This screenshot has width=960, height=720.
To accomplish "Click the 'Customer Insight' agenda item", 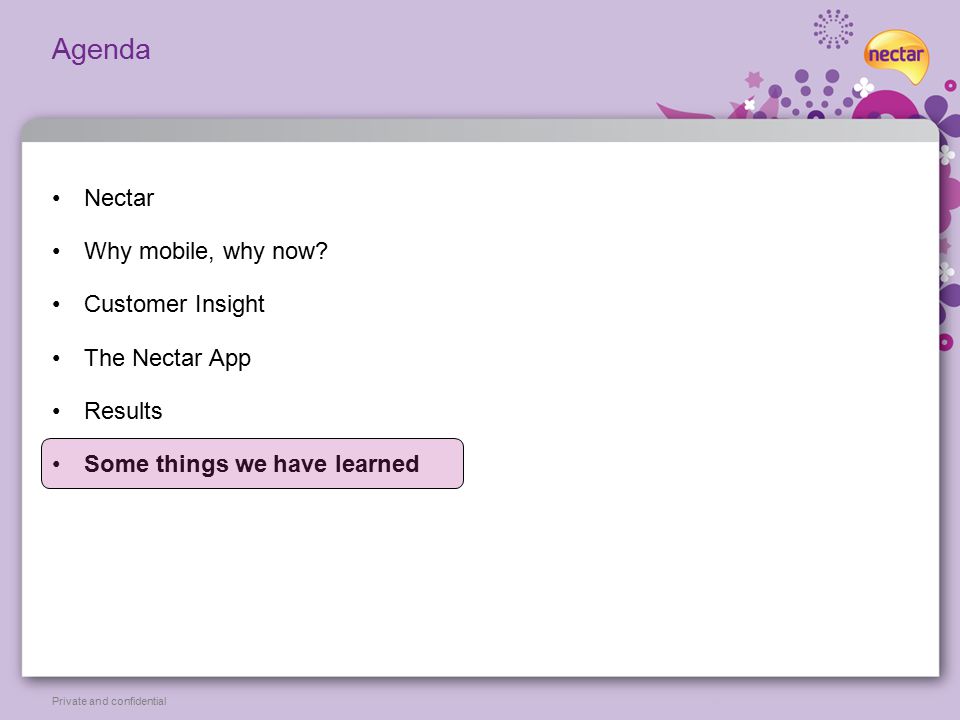I will (174, 304).
